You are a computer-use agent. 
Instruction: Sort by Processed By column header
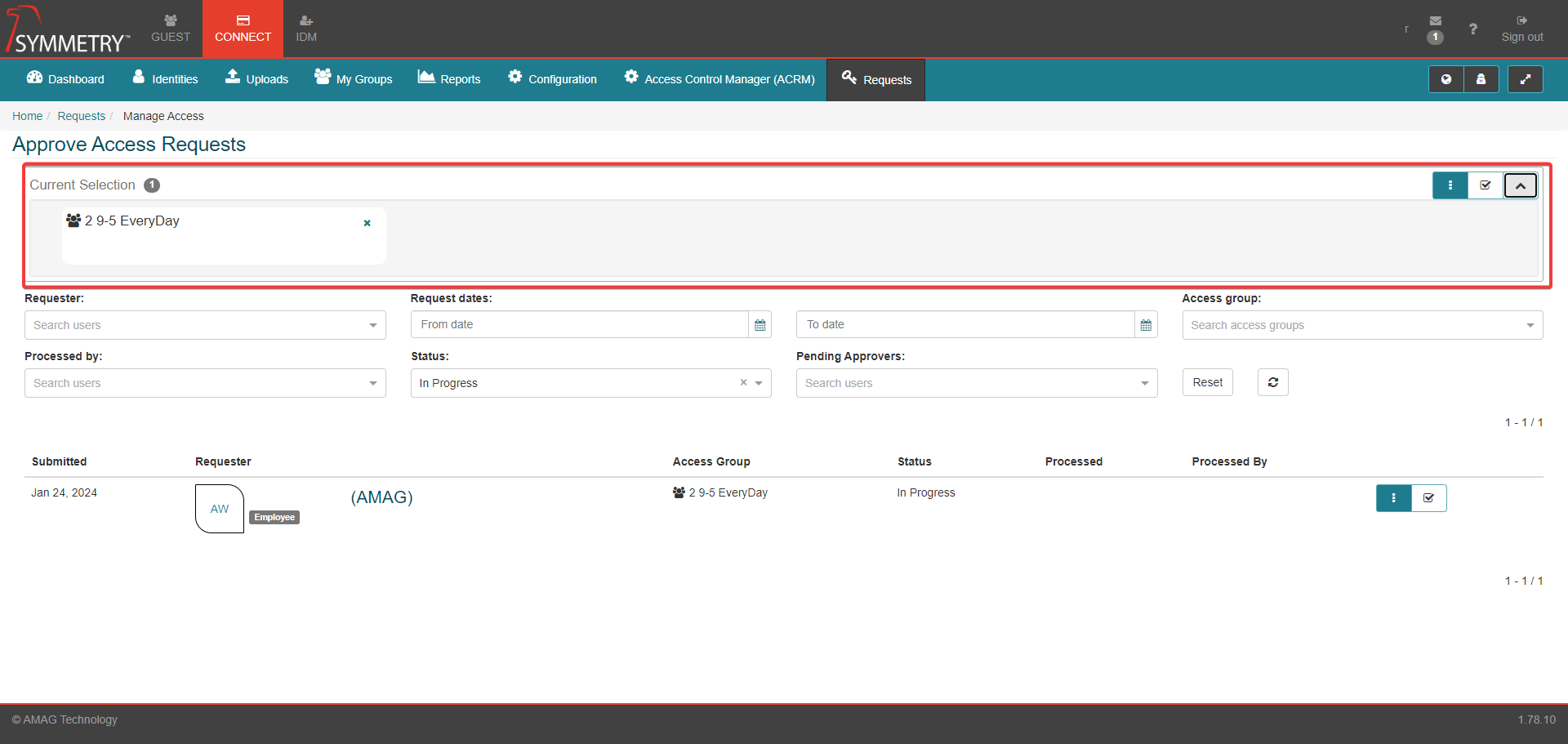(x=1229, y=461)
